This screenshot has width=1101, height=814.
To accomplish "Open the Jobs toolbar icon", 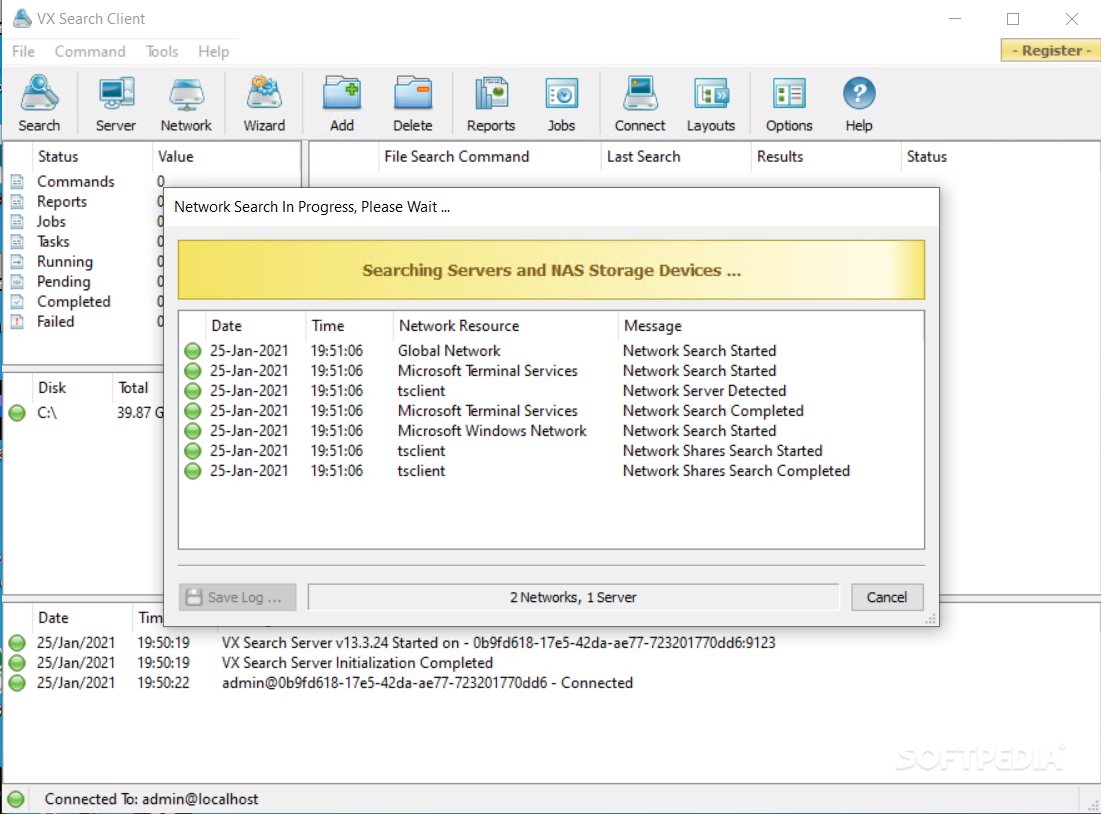I will [562, 103].
